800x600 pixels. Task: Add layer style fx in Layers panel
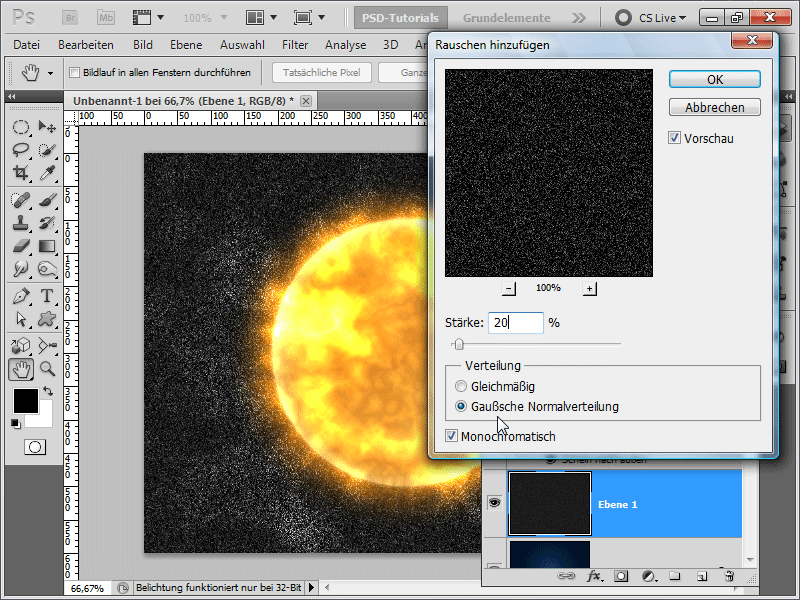(594, 576)
